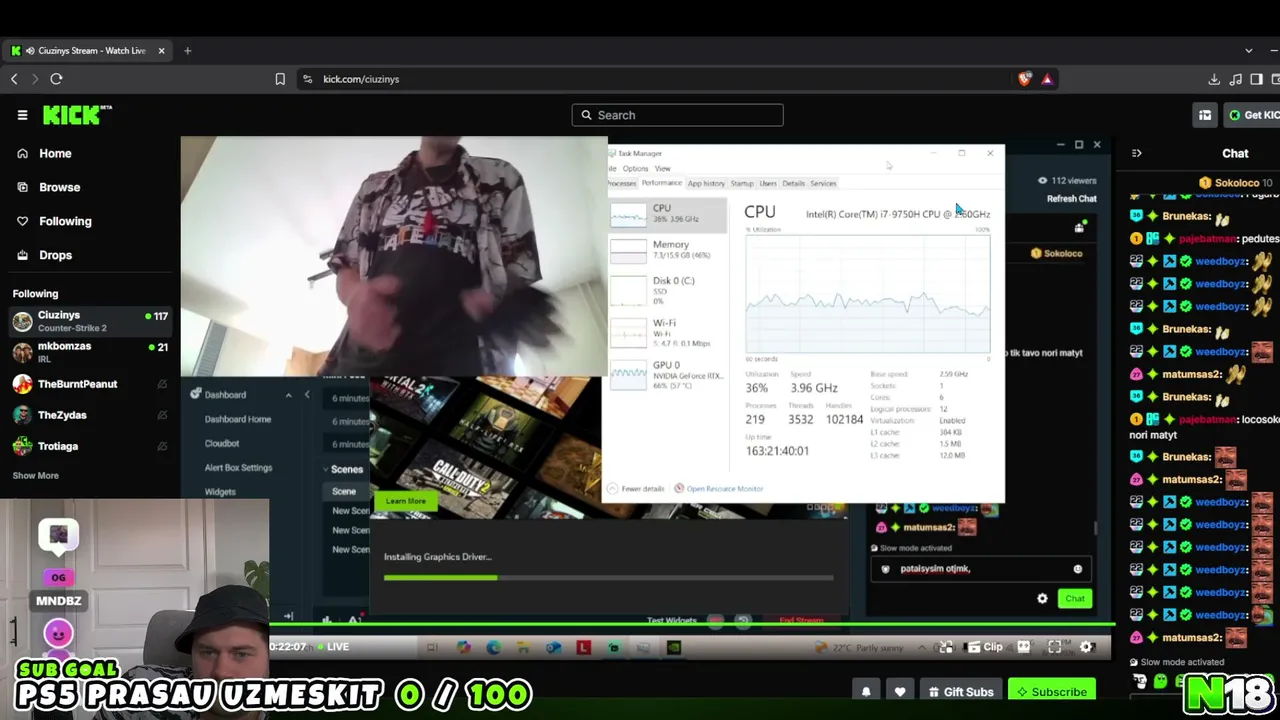Select Wi-Fi in Task Manager performance list
The width and height of the screenshot is (1280, 720).
coord(668,332)
